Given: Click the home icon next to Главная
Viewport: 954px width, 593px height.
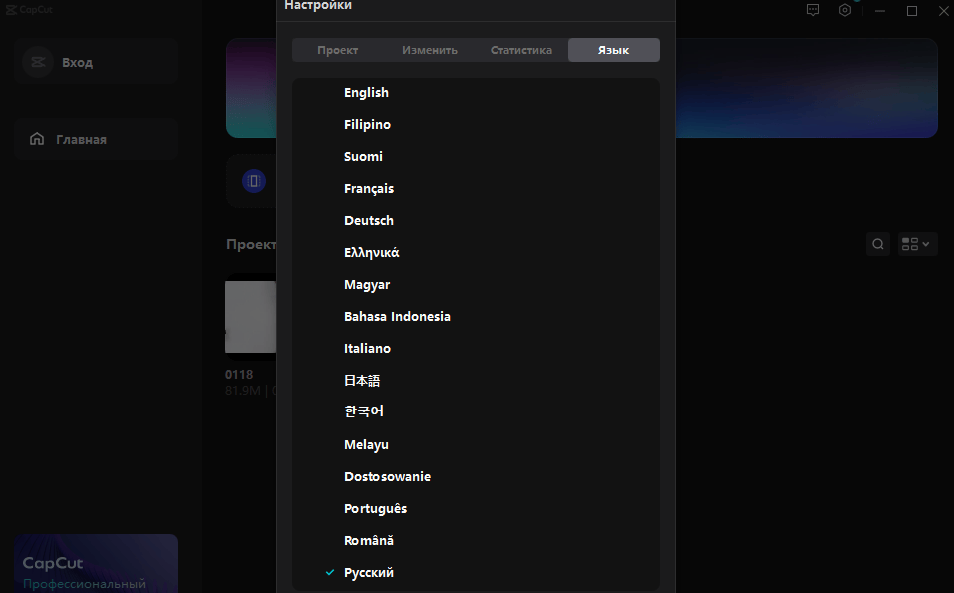Looking at the screenshot, I should [37, 139].
